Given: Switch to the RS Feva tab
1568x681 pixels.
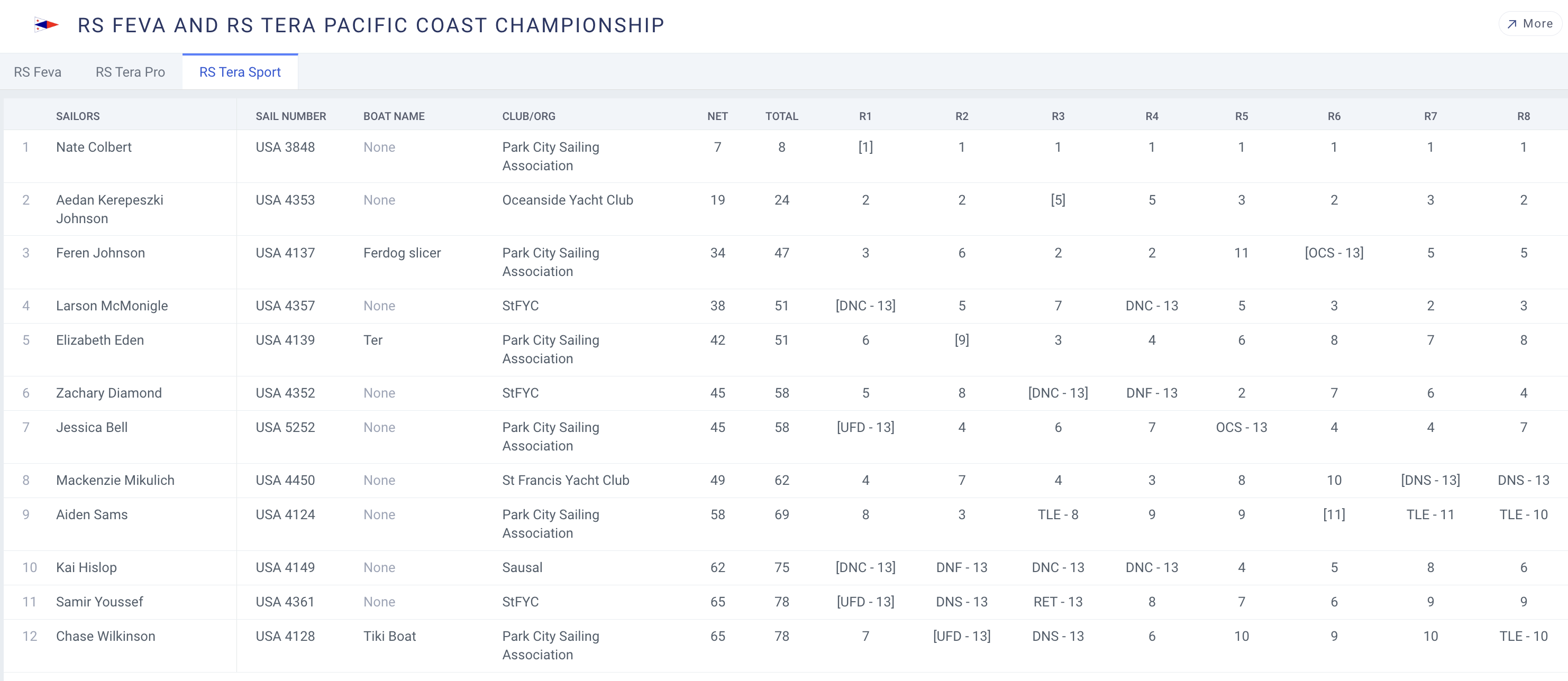Looking at the screenshot, I should (38, 72).
